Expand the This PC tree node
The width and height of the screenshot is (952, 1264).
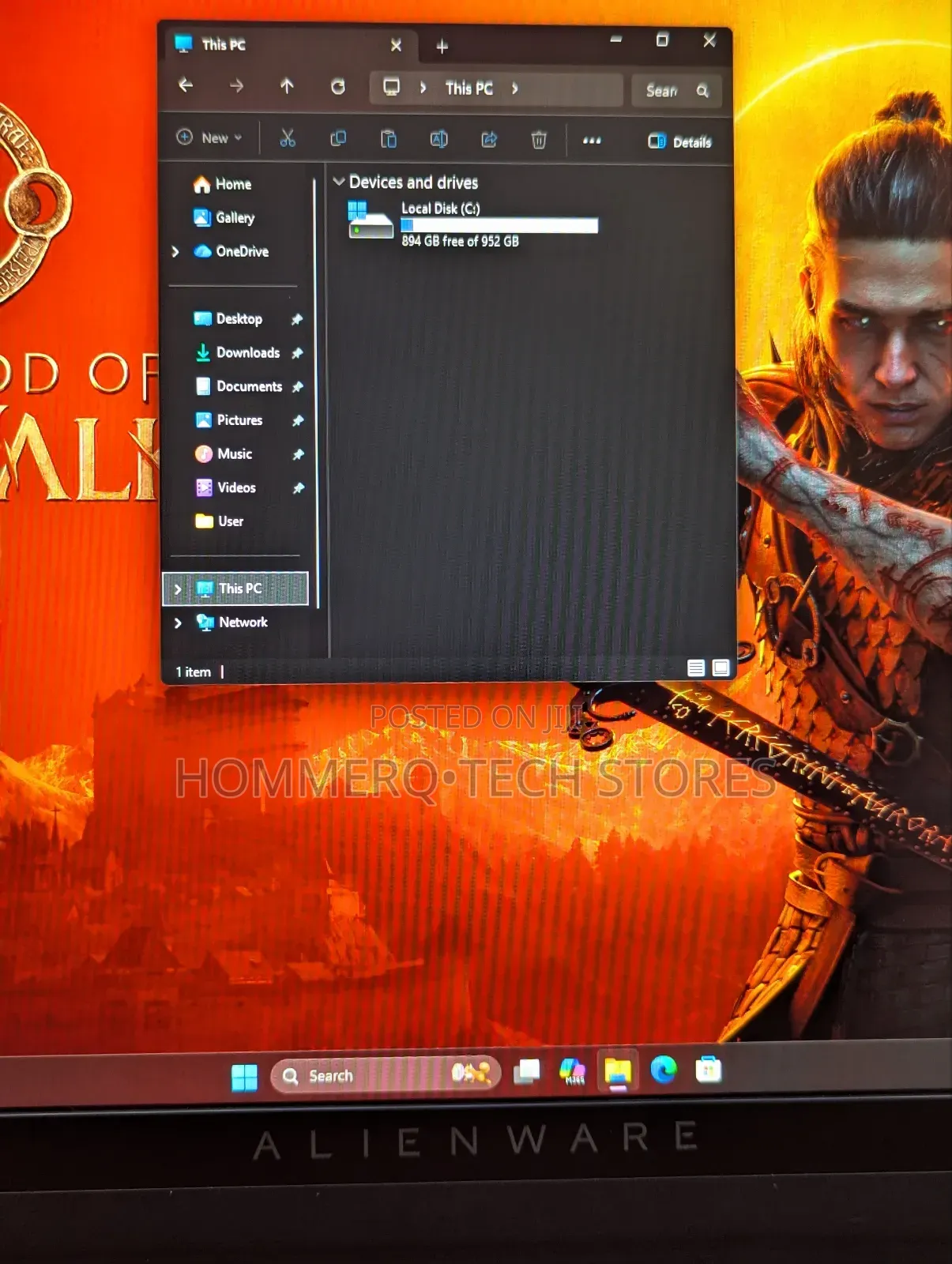178,589
